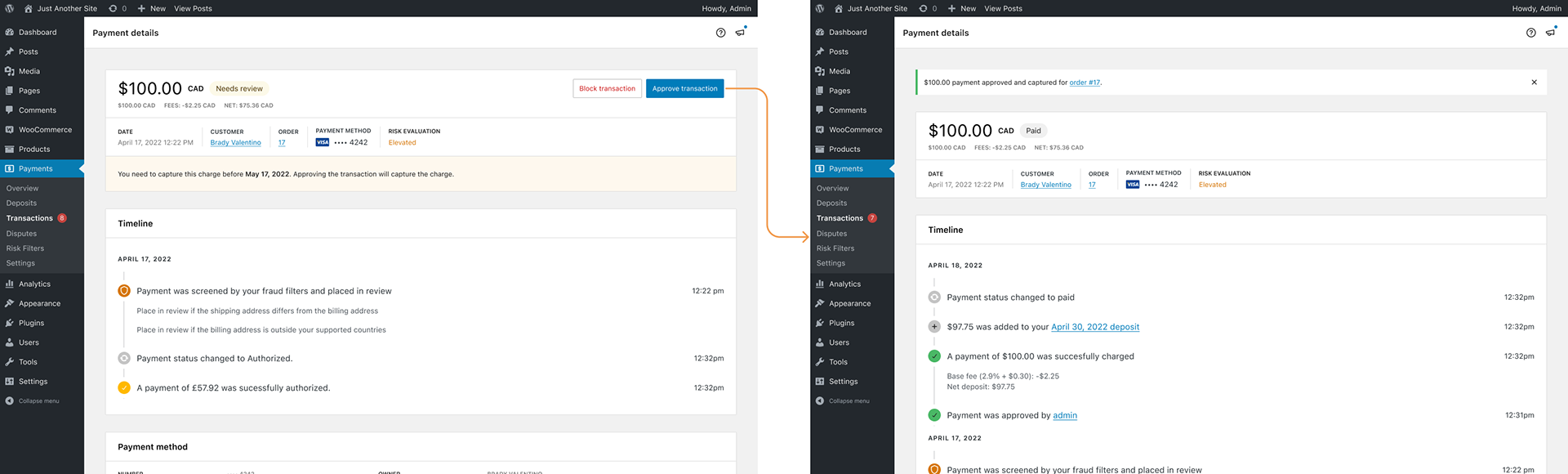The height and width of the screenshot is (474, 1568).
Task: Open Brady Valentino customer link in right window
Action: click(x=1045, y=185)
